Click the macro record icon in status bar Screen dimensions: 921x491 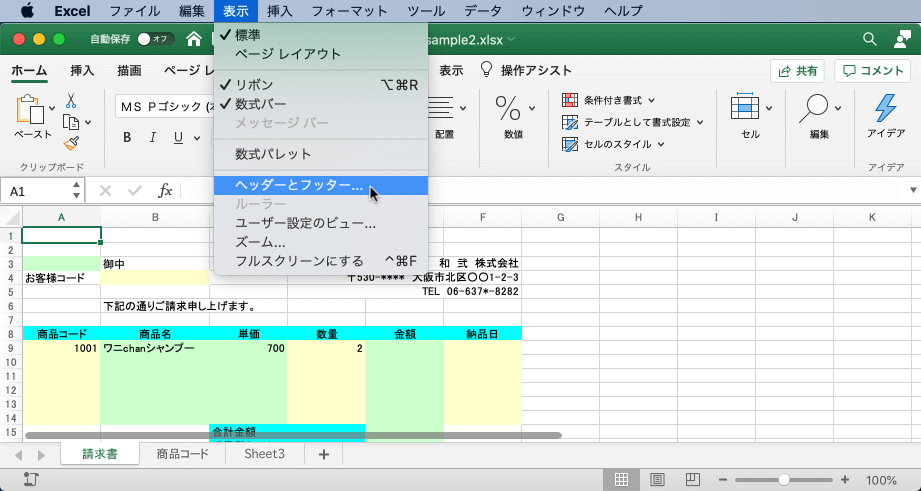click(31, 479)
